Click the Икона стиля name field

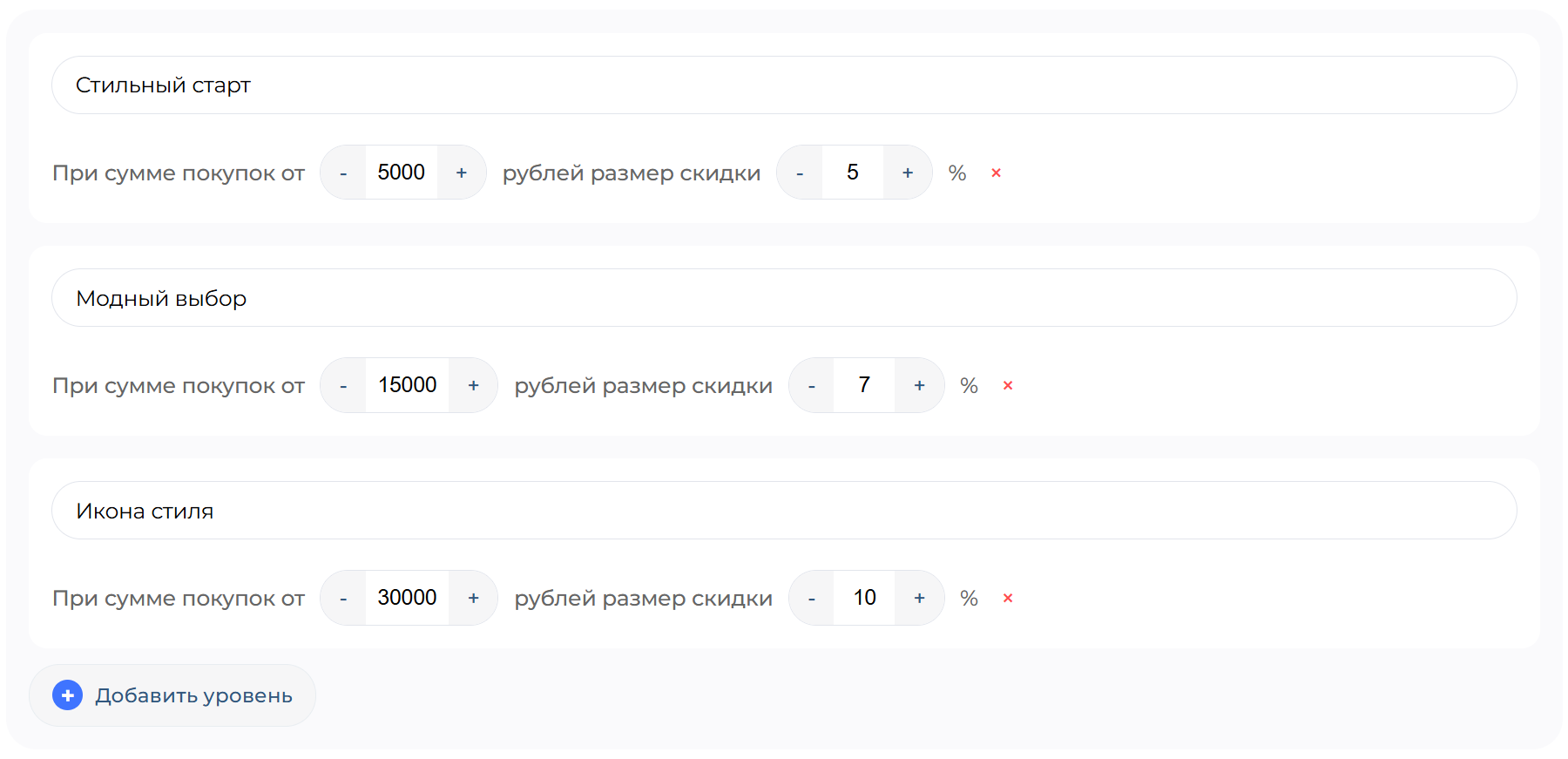pyautogui.click(x=784, y=511)
